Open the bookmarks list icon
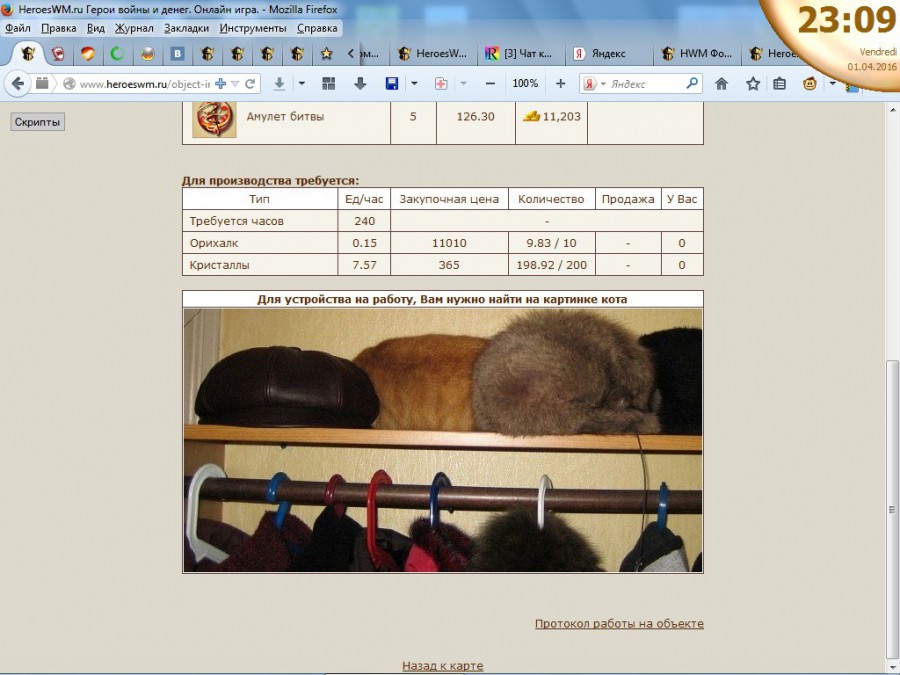 tap(780, 84)
